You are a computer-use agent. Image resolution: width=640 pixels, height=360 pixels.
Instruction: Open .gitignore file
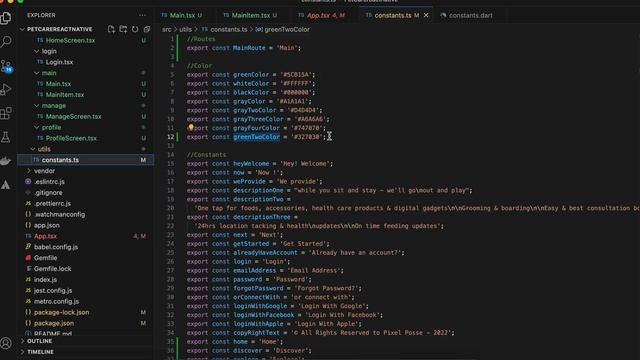(x=48, y=192)
